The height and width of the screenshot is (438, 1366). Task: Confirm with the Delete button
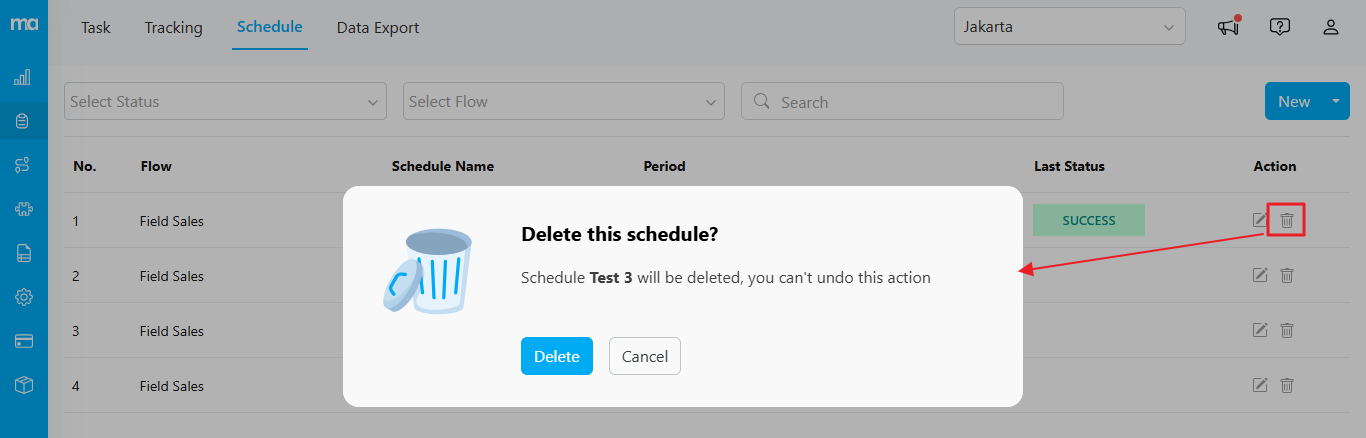point(557,356)
